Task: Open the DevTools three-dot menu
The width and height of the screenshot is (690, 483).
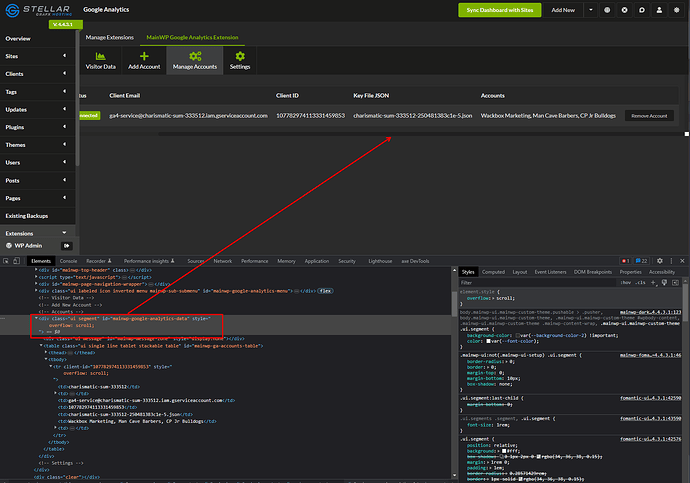Action: (671, 261)
